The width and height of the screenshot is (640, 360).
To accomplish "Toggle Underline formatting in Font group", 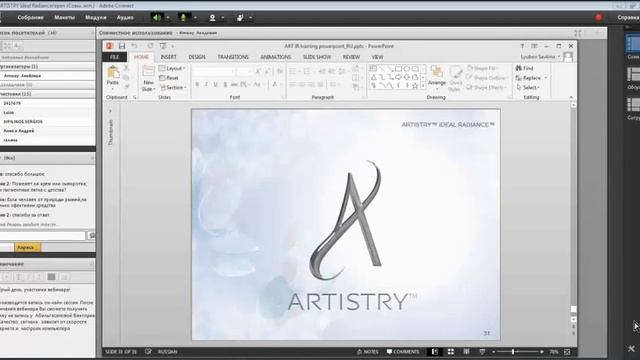I will (216, 84).
